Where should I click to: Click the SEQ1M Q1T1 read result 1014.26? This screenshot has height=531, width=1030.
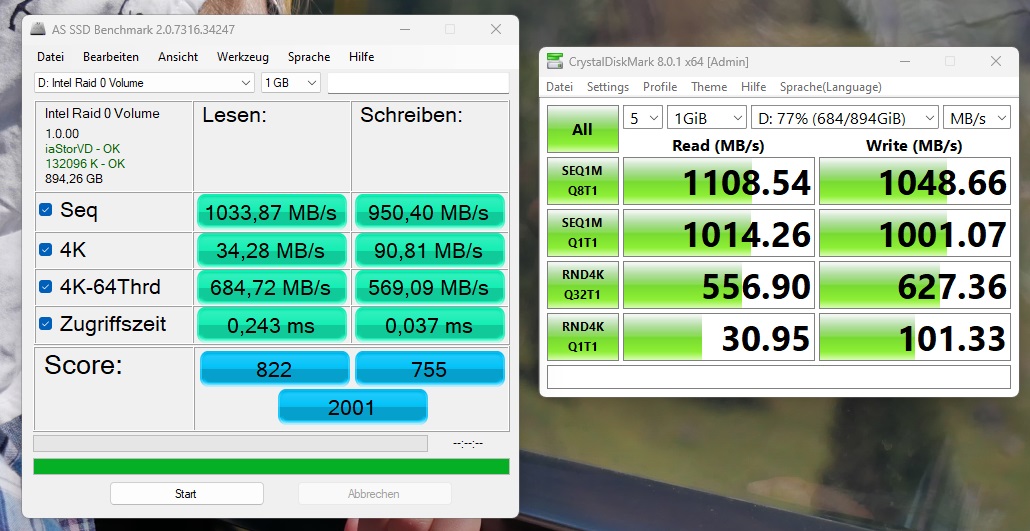(719, 233)
